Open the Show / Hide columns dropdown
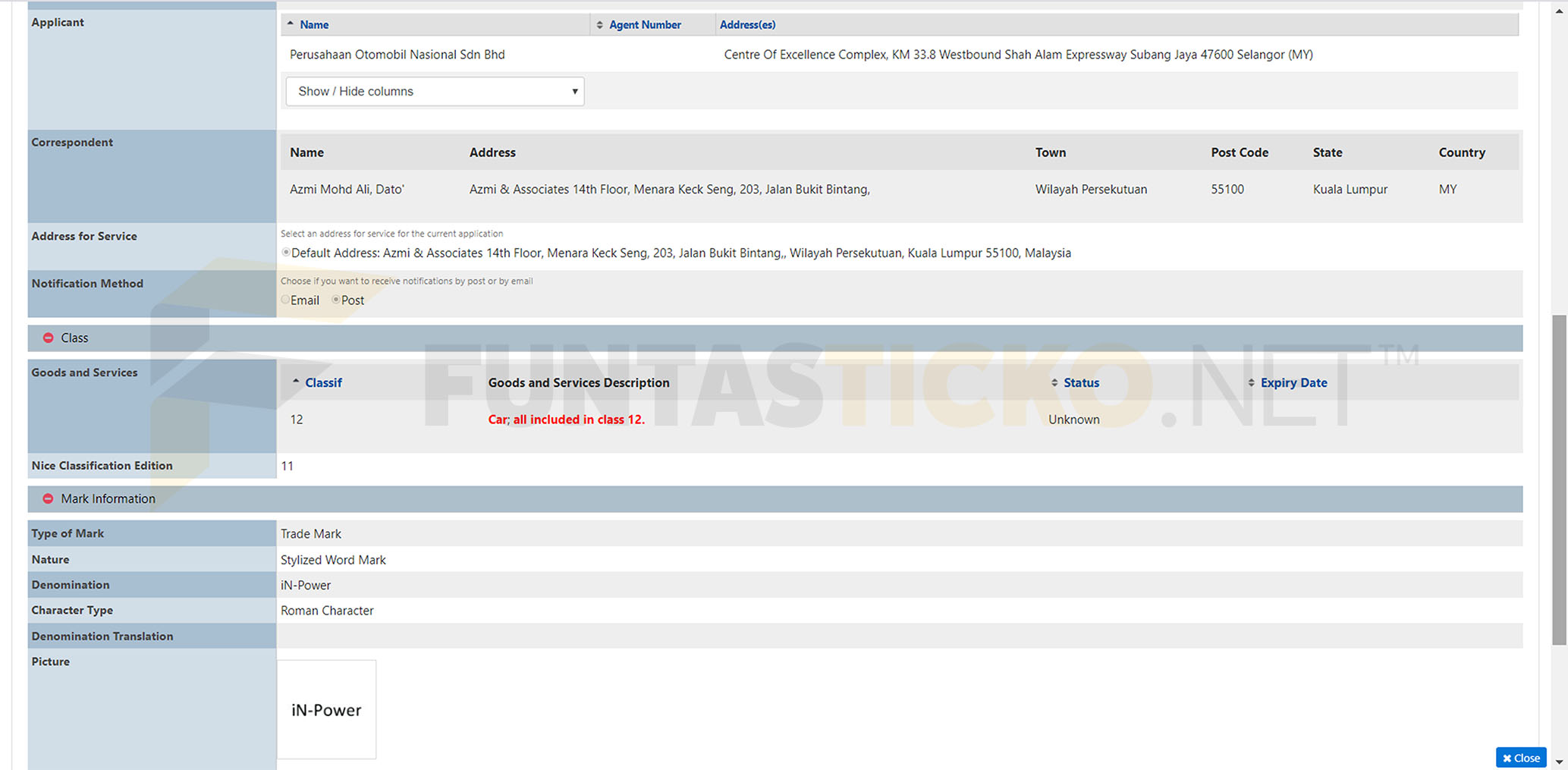1568x770 pixels. [x=435, y=91]
